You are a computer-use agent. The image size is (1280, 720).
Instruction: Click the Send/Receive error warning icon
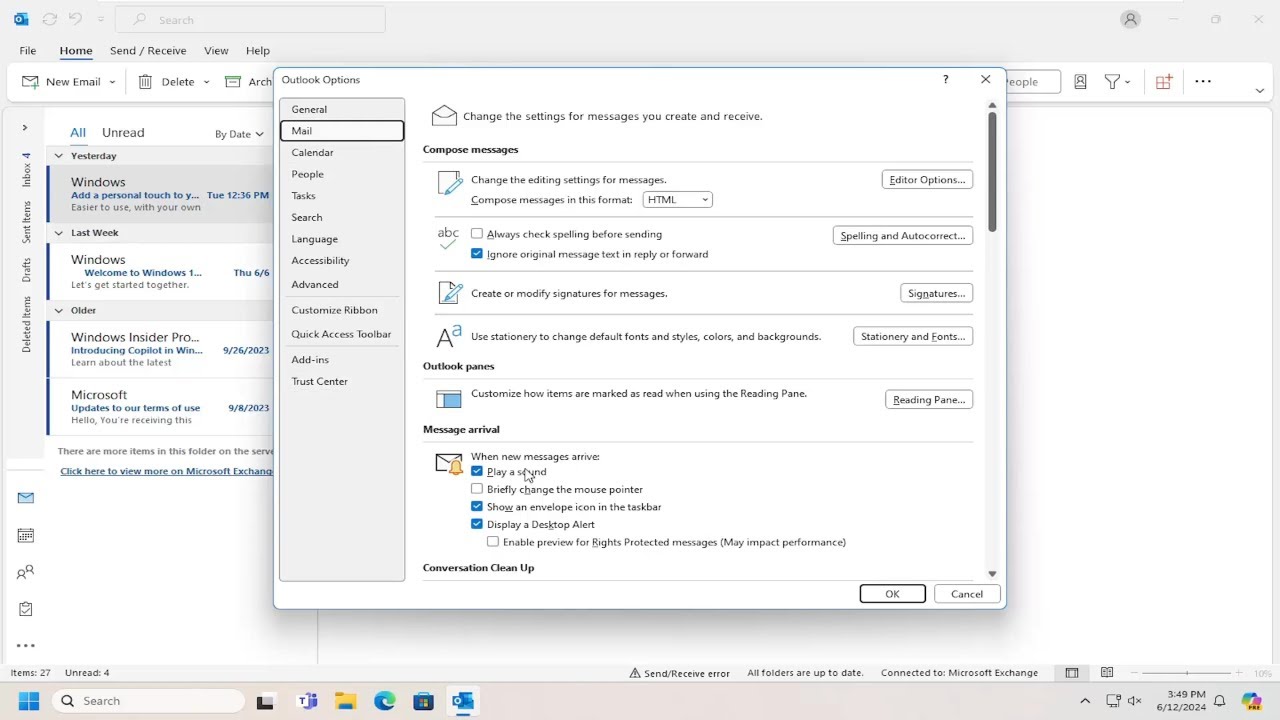click(x=635, y=673)
